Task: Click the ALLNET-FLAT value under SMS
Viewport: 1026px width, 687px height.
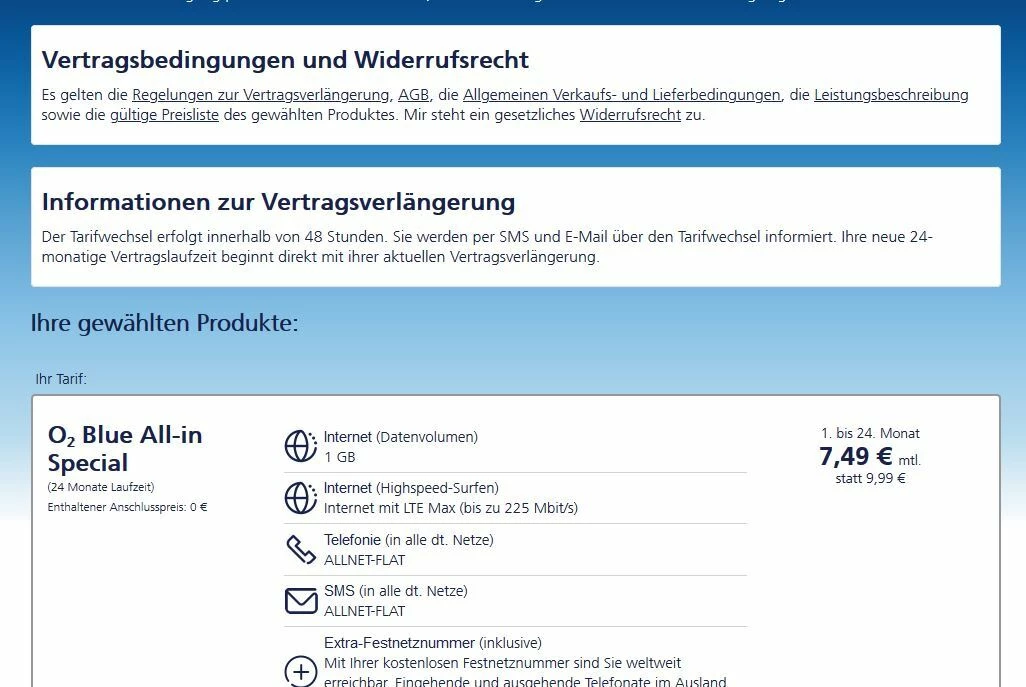Action: (x=364, y=612)
